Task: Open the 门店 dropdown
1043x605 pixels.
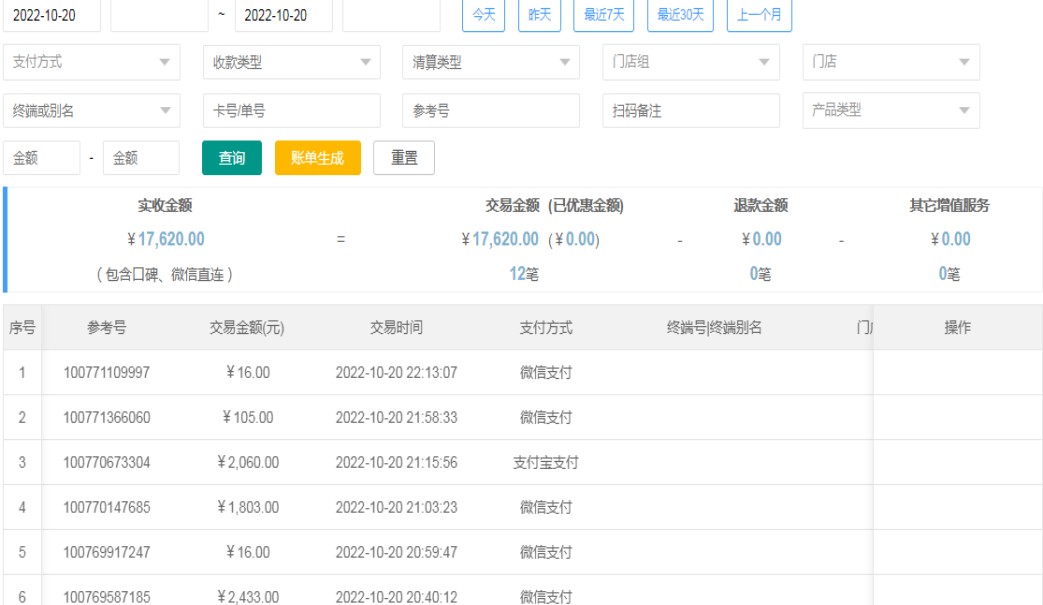Action: (x=891, y=62)
